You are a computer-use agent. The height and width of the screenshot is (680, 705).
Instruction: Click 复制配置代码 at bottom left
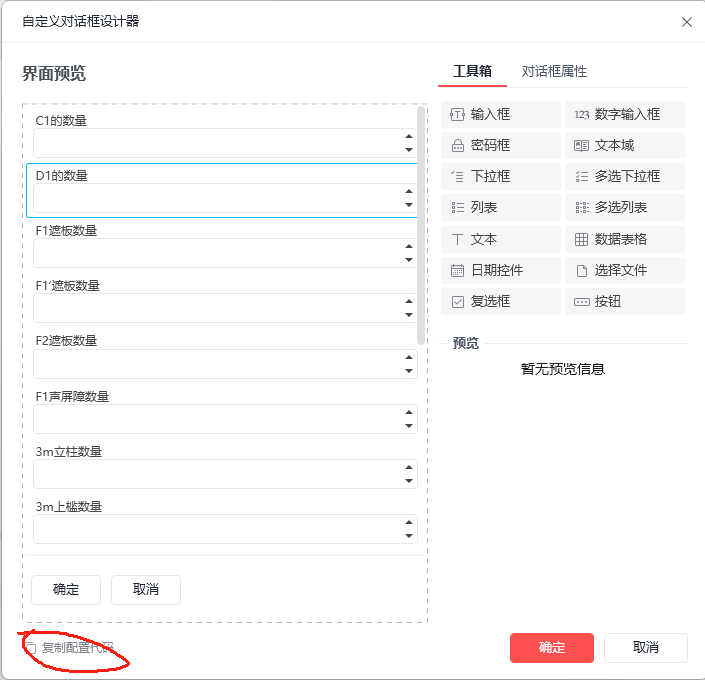tap(69, 648)
